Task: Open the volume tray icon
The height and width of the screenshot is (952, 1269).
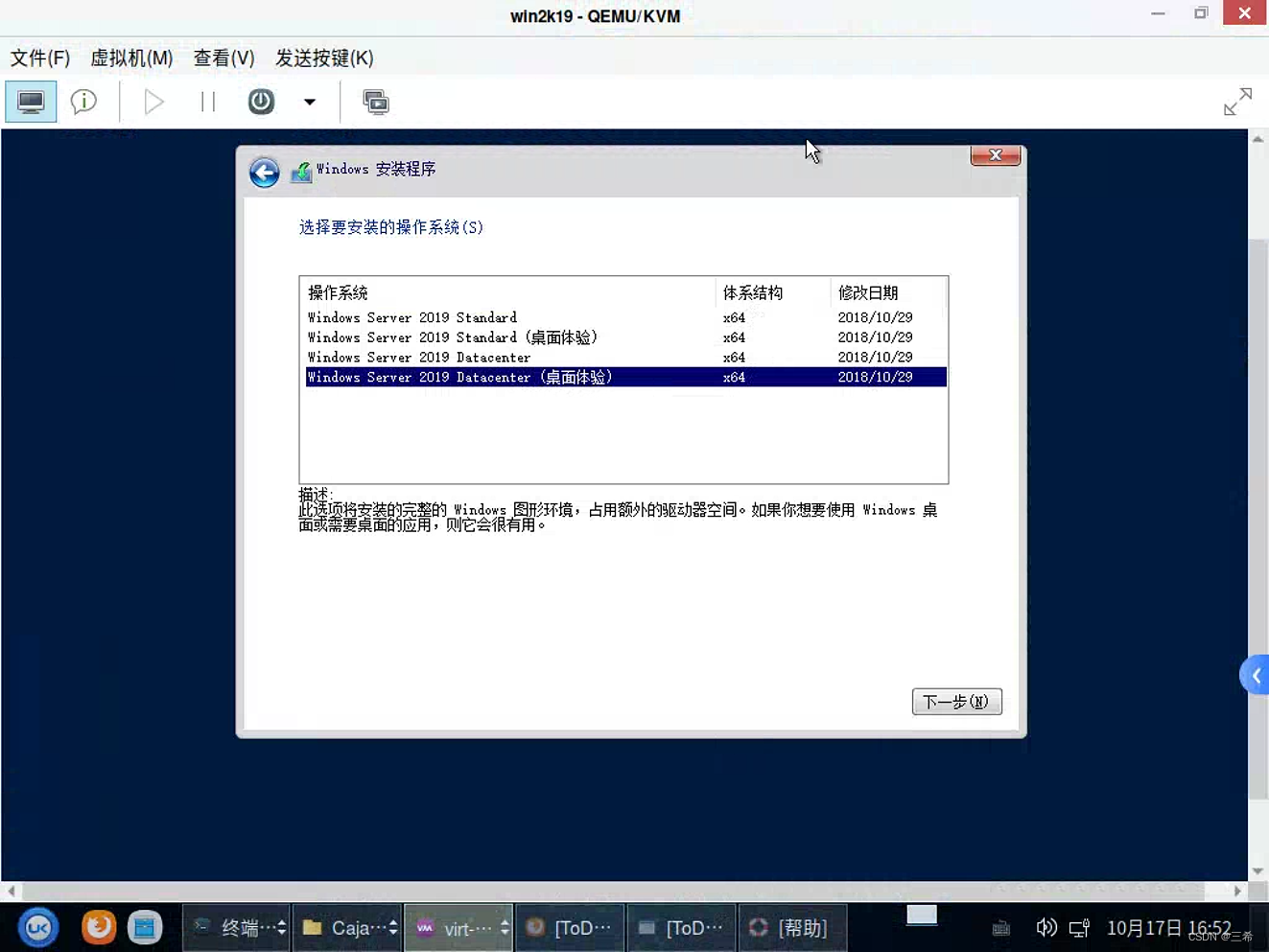Action: (1046, 927)
